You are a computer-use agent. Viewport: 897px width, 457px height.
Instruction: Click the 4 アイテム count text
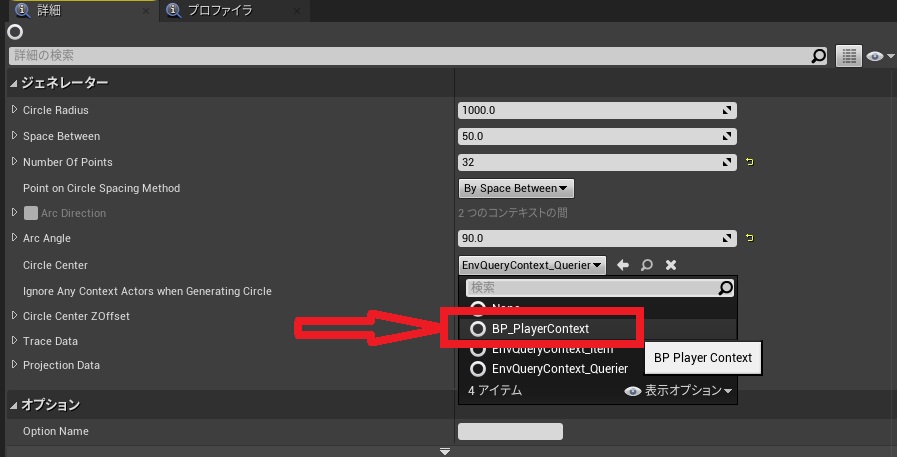click(495, 391)
